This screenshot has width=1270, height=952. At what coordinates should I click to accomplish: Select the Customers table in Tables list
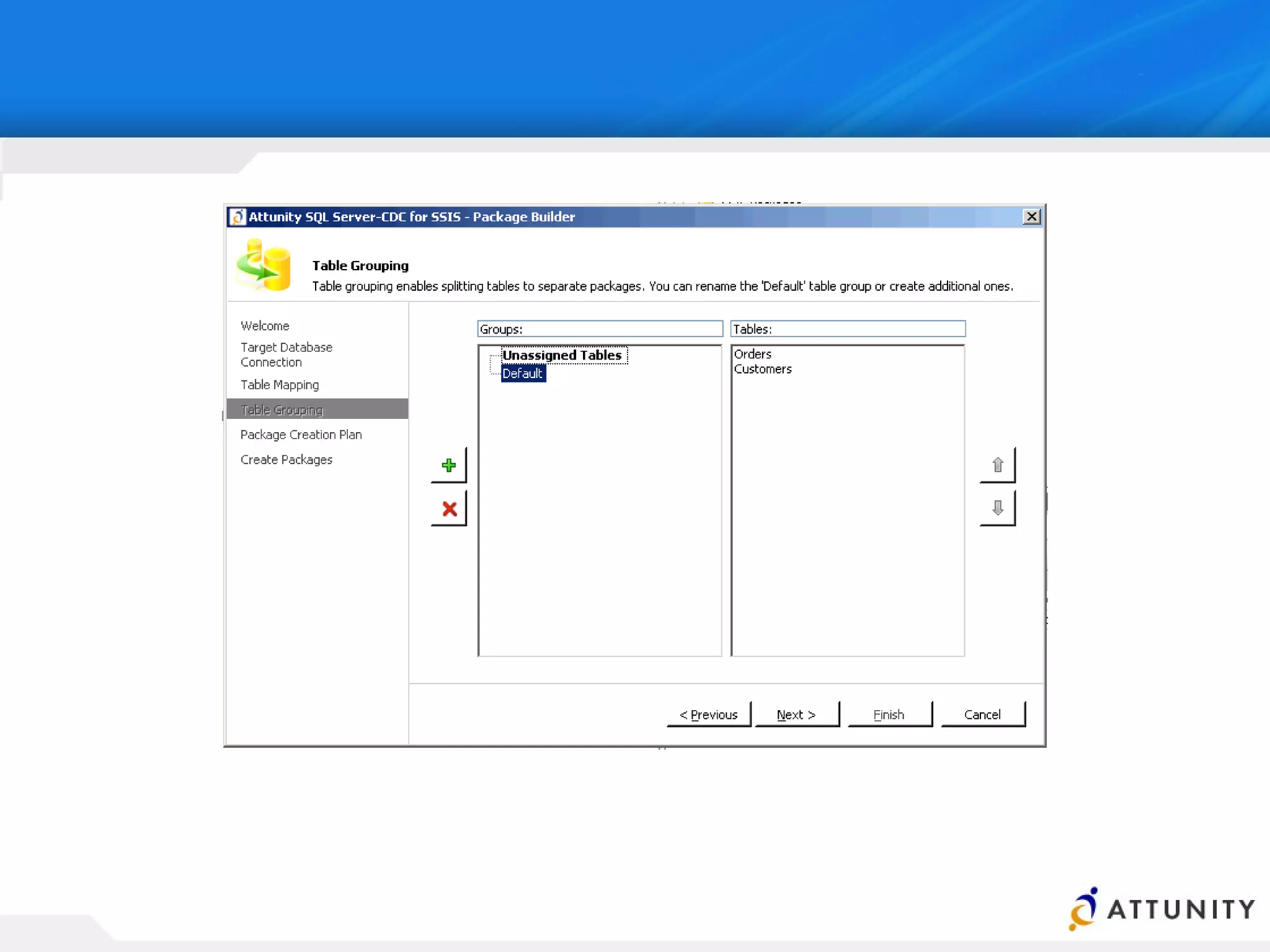click(x=763, y=369)
